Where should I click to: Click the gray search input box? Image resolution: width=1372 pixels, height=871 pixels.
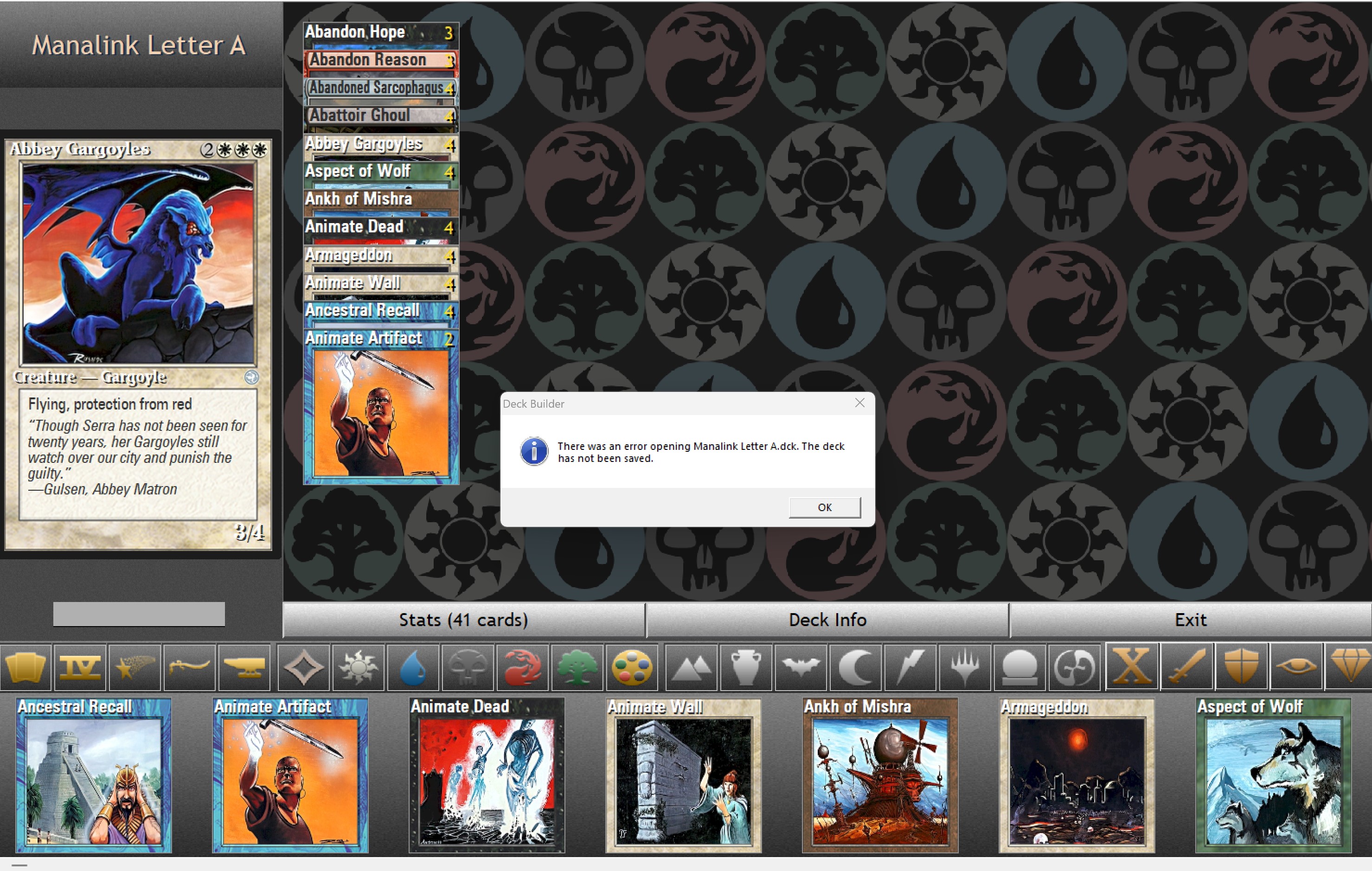139,614
